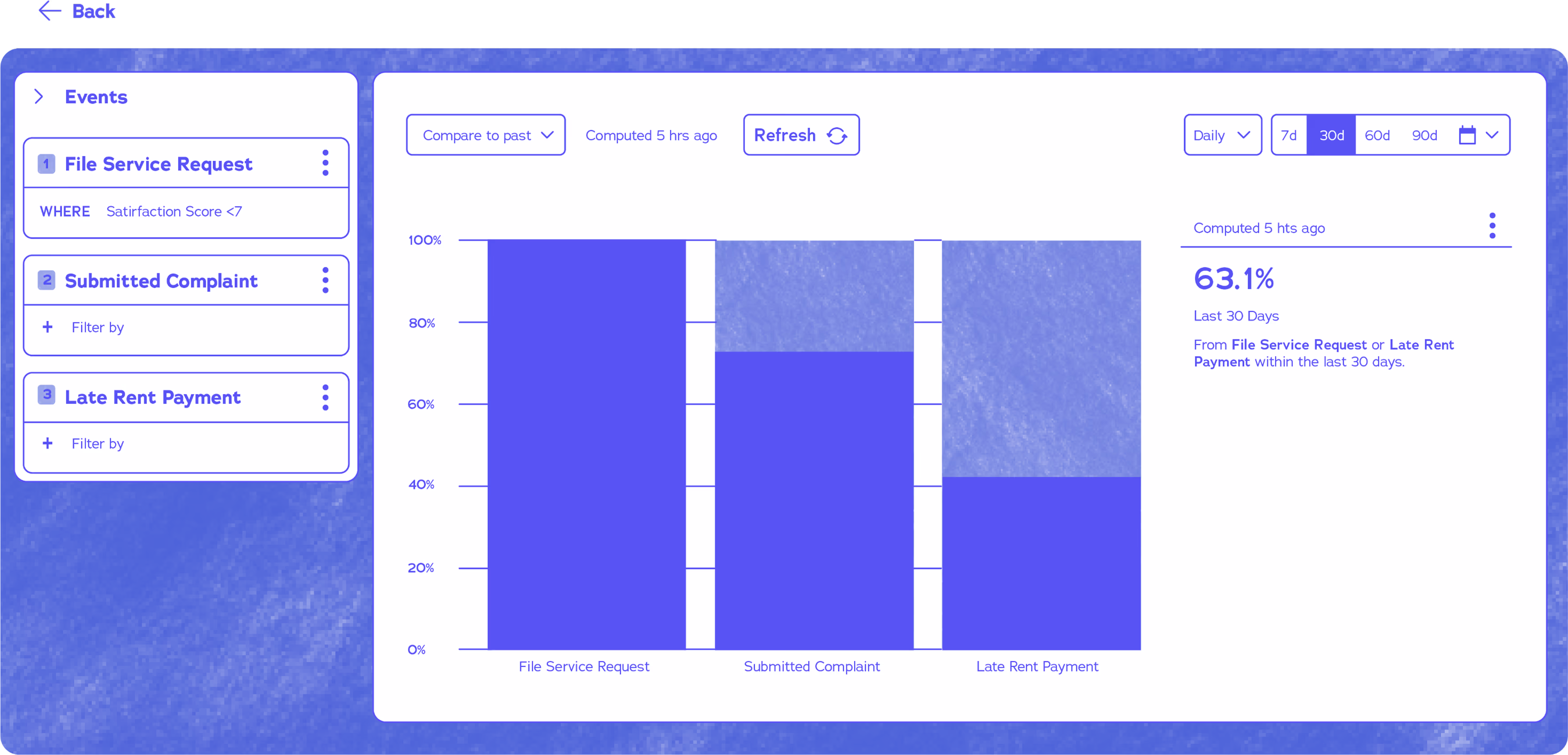Click the refresh circular arrows icon
This screenshot has height=755, width=1568.
837,135
